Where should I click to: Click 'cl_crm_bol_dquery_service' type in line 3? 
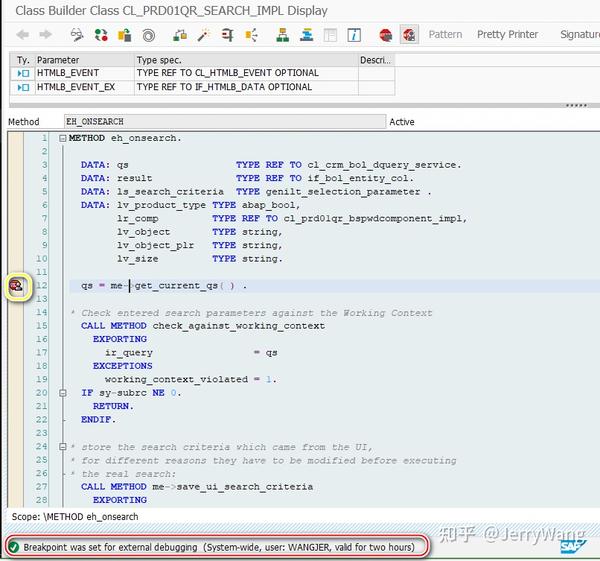tap(382, 165)
